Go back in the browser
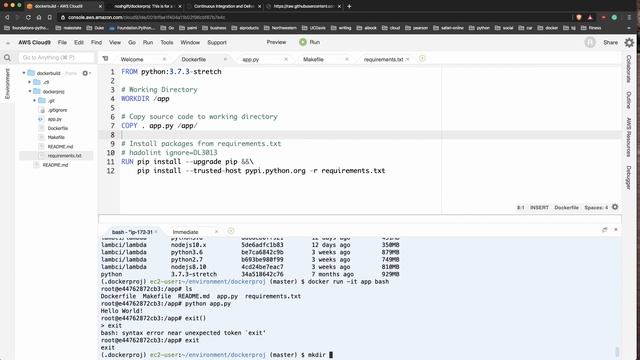The width and height of the screenshot is (640, 360). tap(7, 18)
